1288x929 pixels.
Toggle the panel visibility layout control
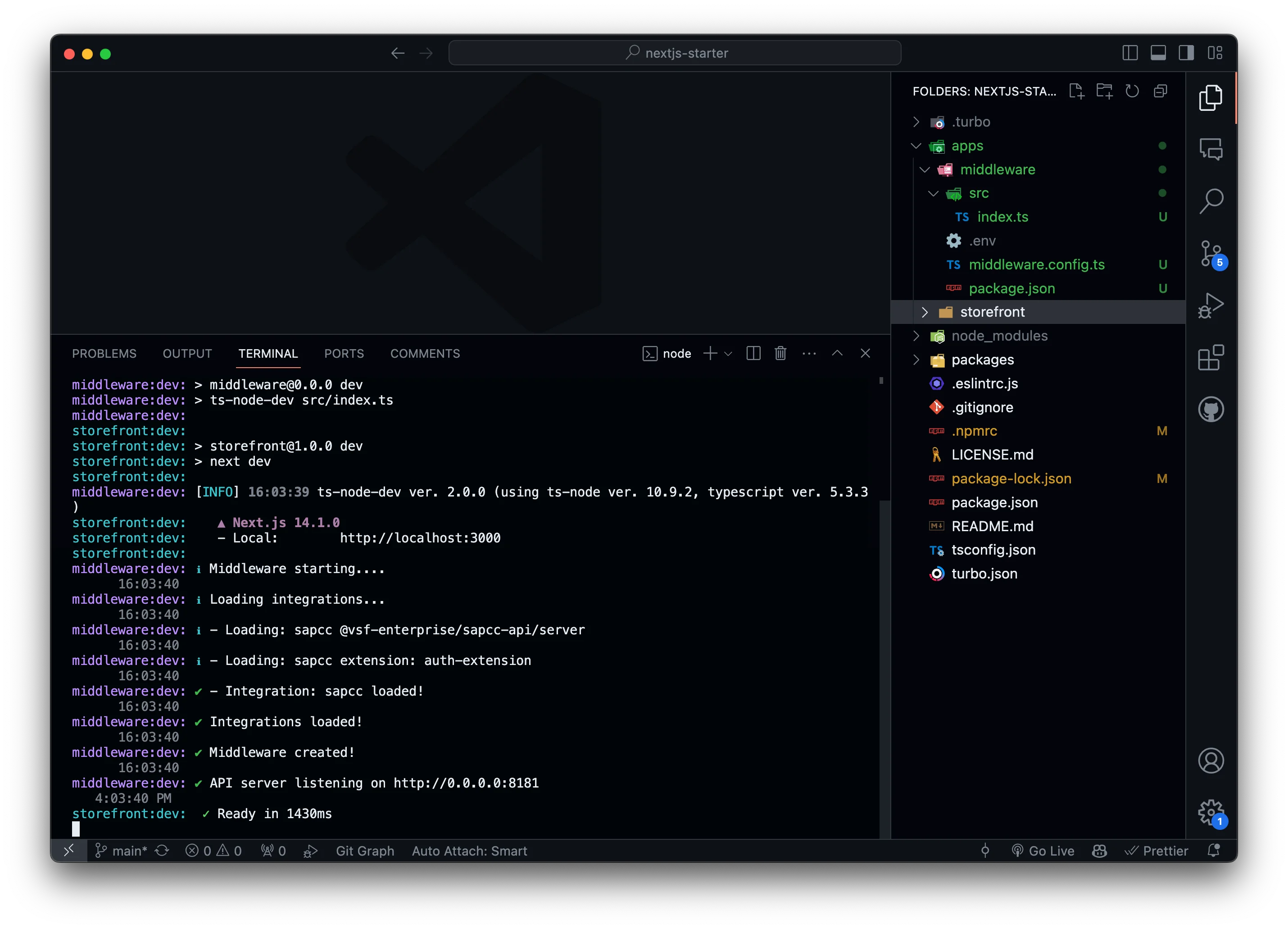pyautogui.click(x=1158, y=52)
